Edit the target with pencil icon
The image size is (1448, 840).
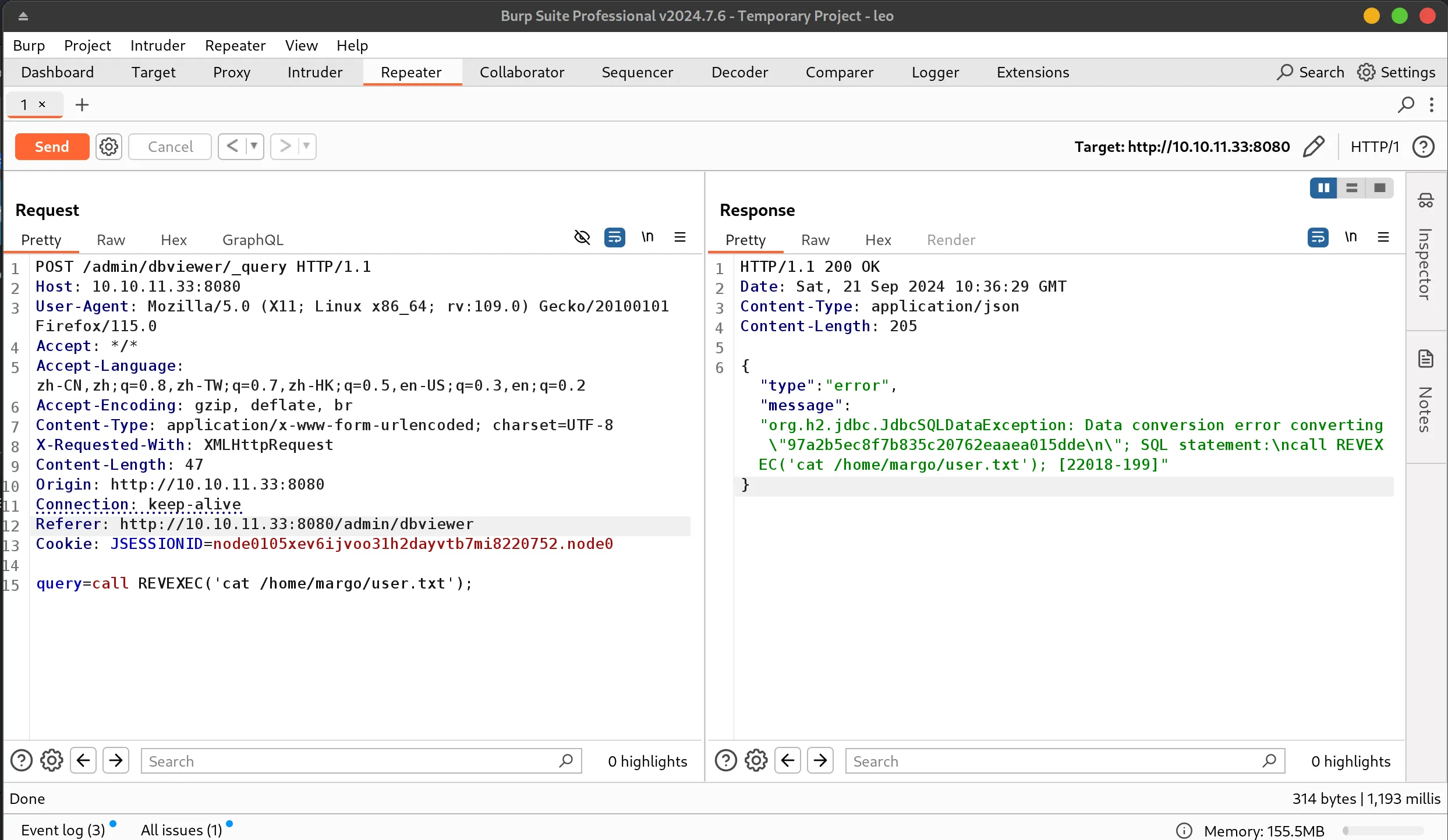(x=1314, y=147)
